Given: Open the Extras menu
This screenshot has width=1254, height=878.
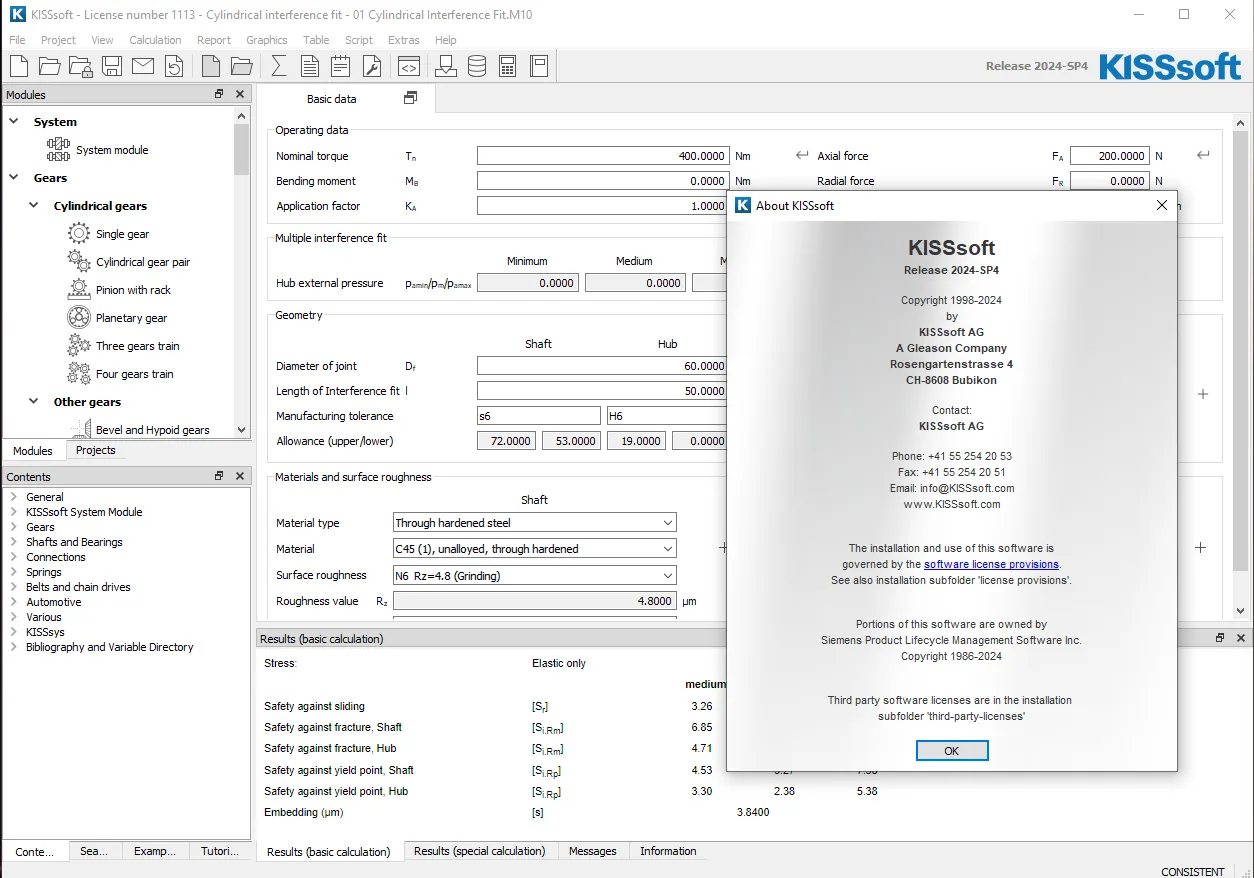Looking at the screenshot, I should click(x=404, y=40).
